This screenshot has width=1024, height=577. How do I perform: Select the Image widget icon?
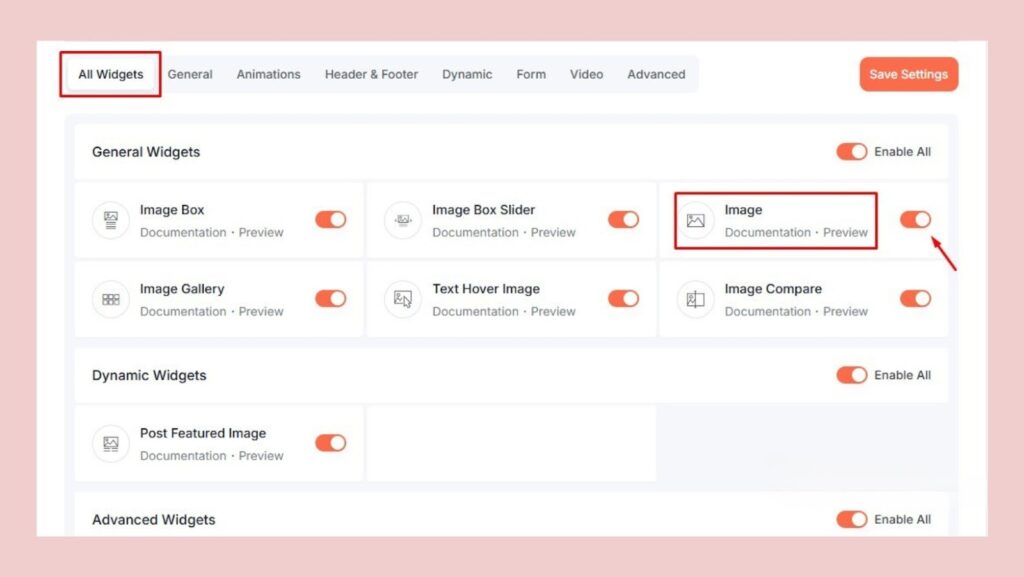[x=695, y=220]
